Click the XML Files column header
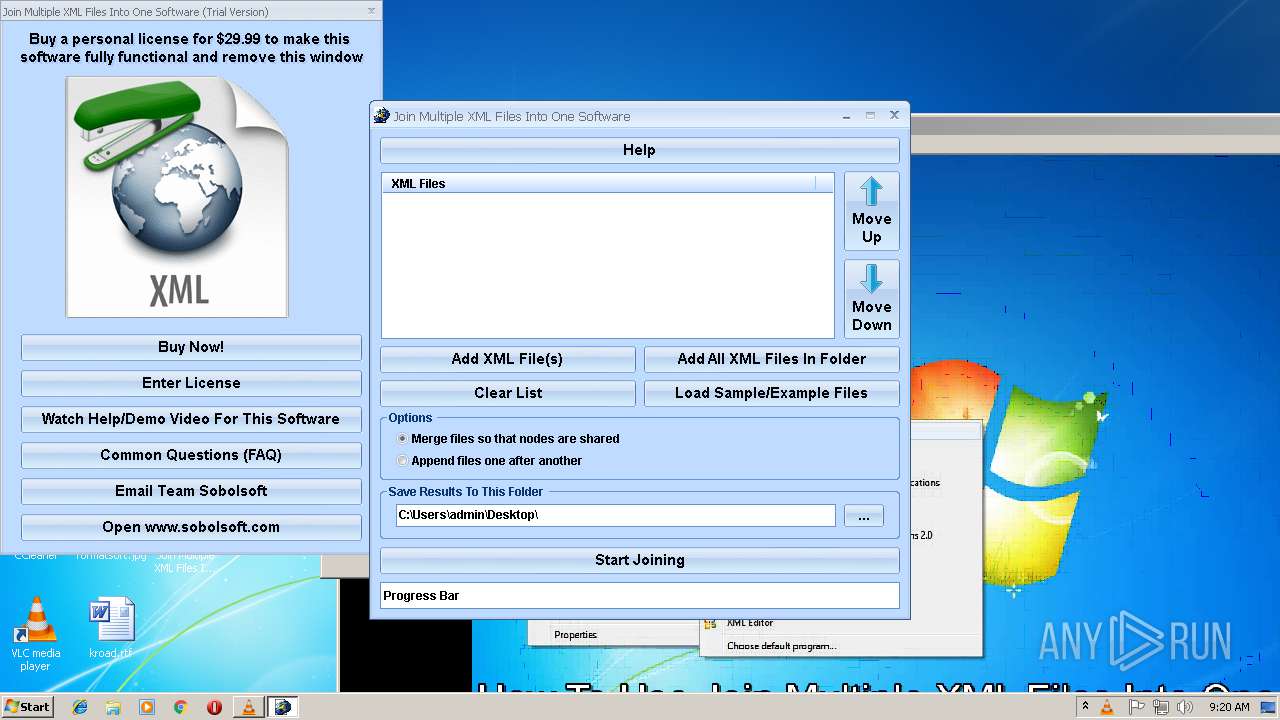This screenshot has width=1280, height=720. coord(598,183)
